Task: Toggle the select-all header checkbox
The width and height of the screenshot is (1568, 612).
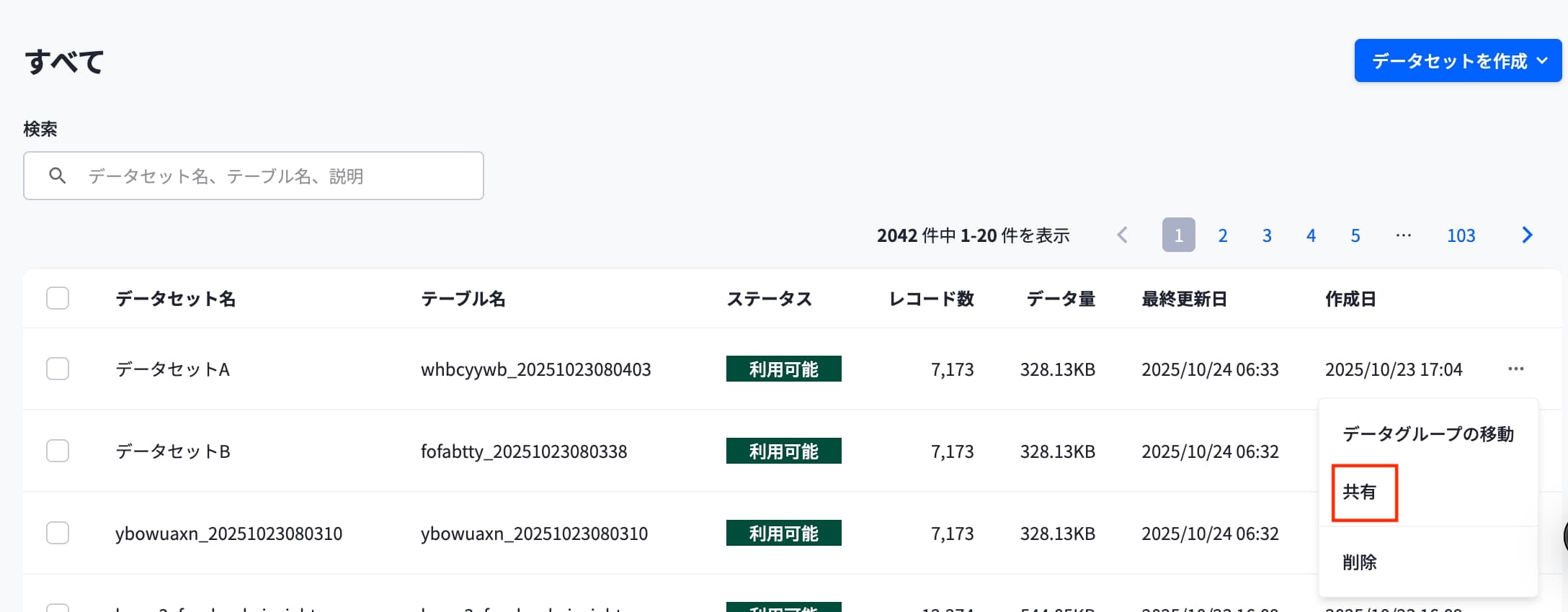Action: coord(58,298)
